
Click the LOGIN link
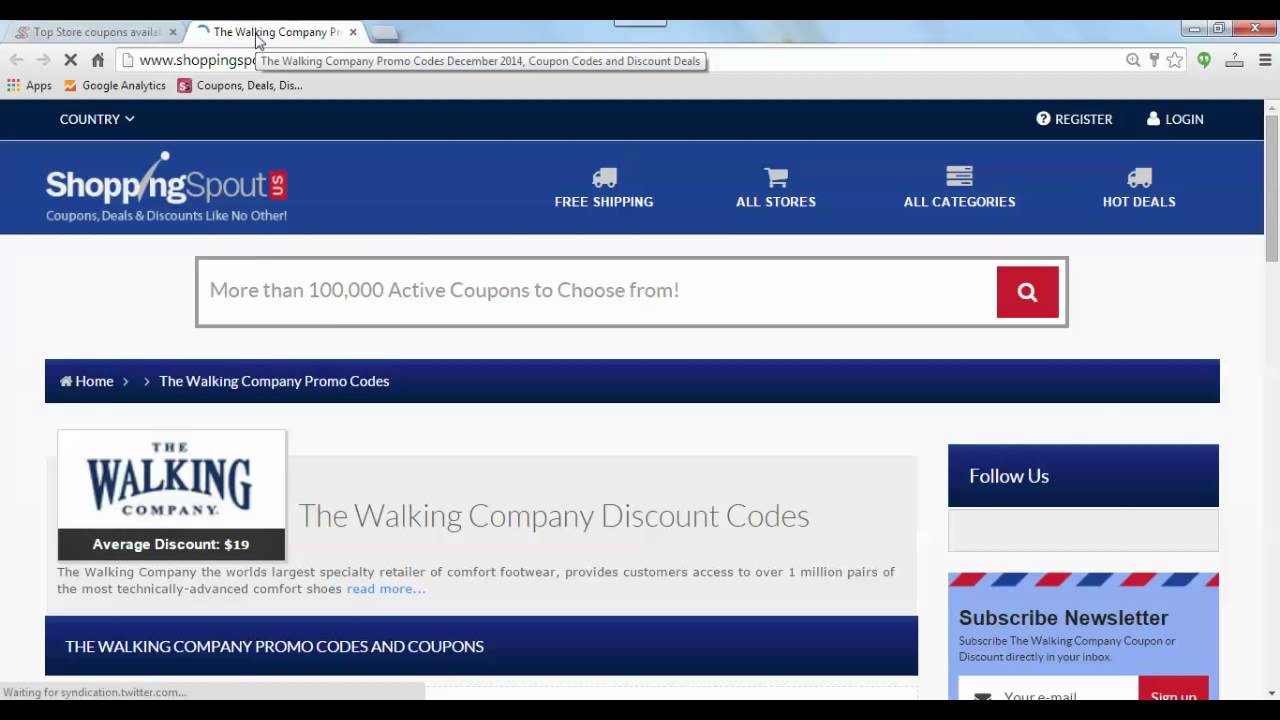pos(1175,119)
